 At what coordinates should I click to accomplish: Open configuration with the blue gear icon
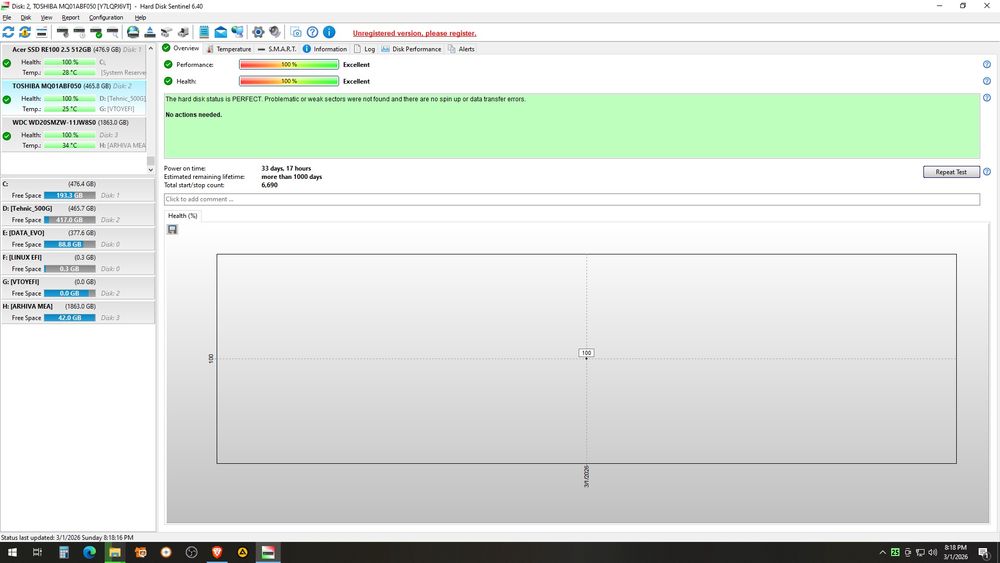pyautogui.click(x=258, y=32)
